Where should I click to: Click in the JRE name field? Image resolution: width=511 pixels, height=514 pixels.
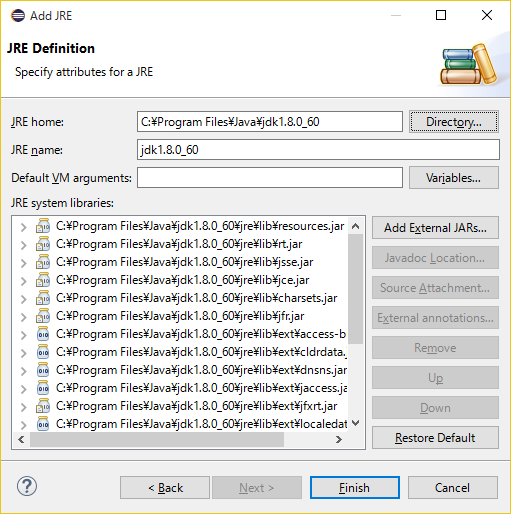point(318,150)
